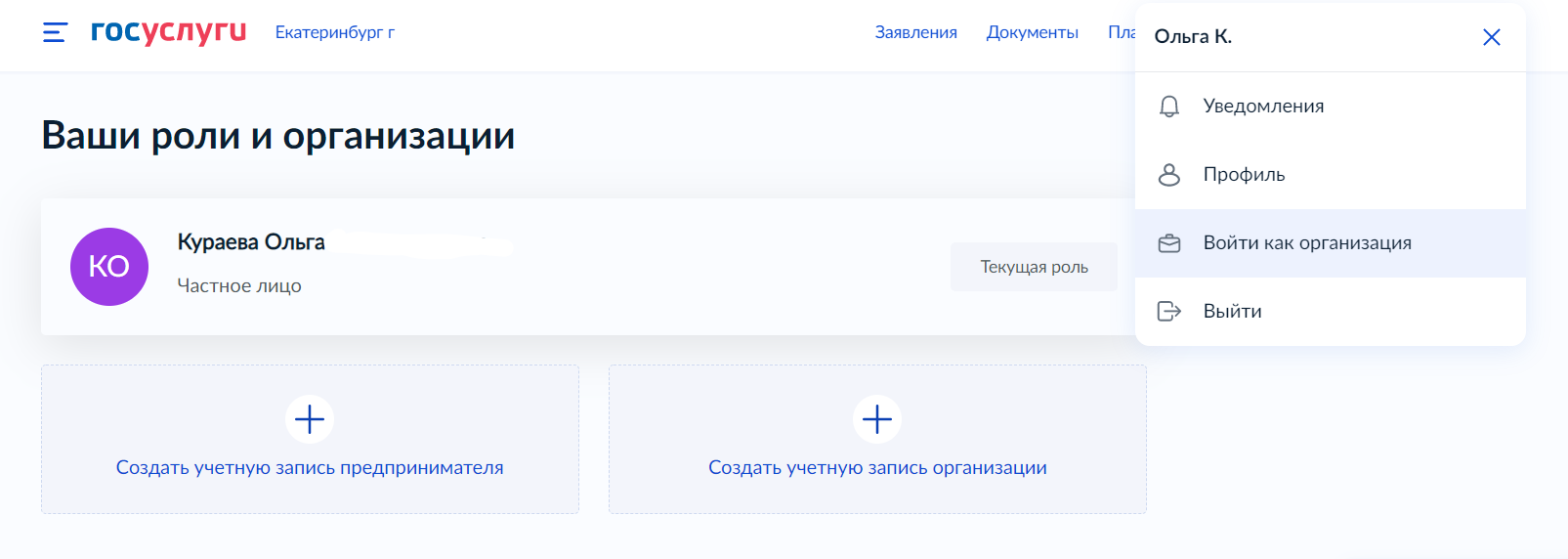
Task: Select Войти как организация menu item
Action: pyautogui.click(x=1331, y=243)
